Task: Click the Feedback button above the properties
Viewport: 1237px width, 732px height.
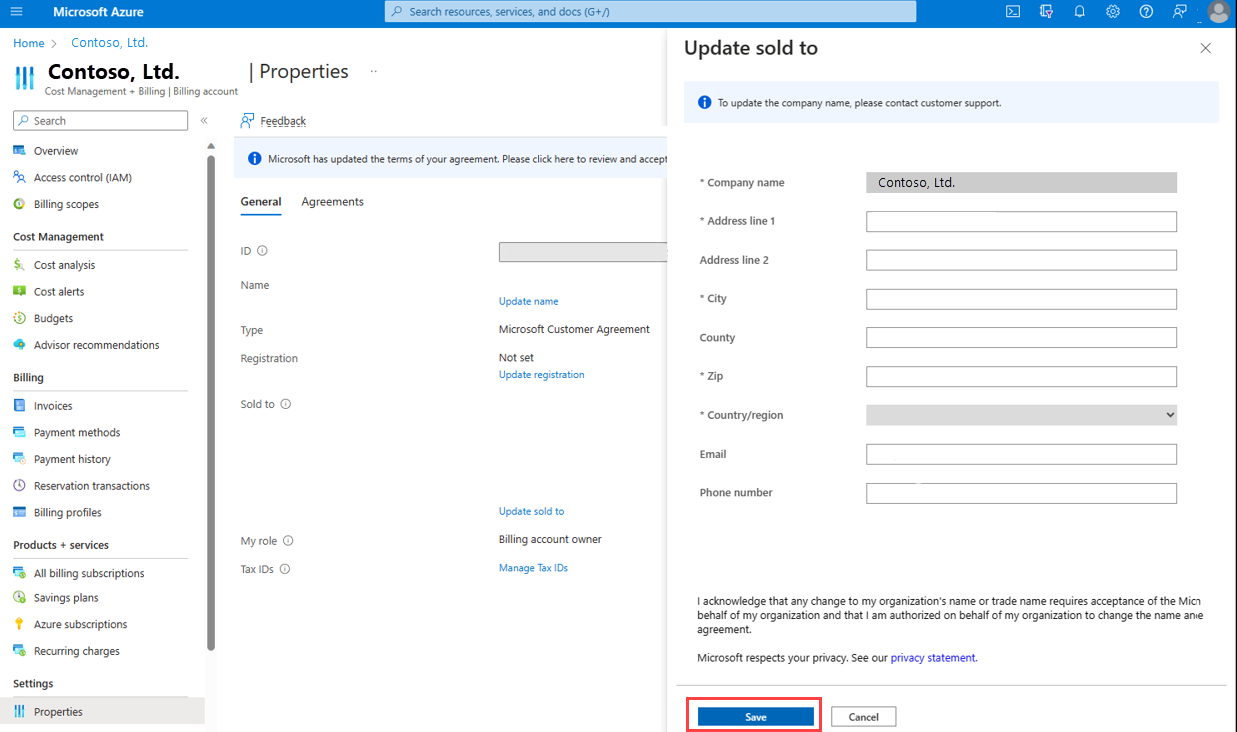Action: tap(274, 121)
